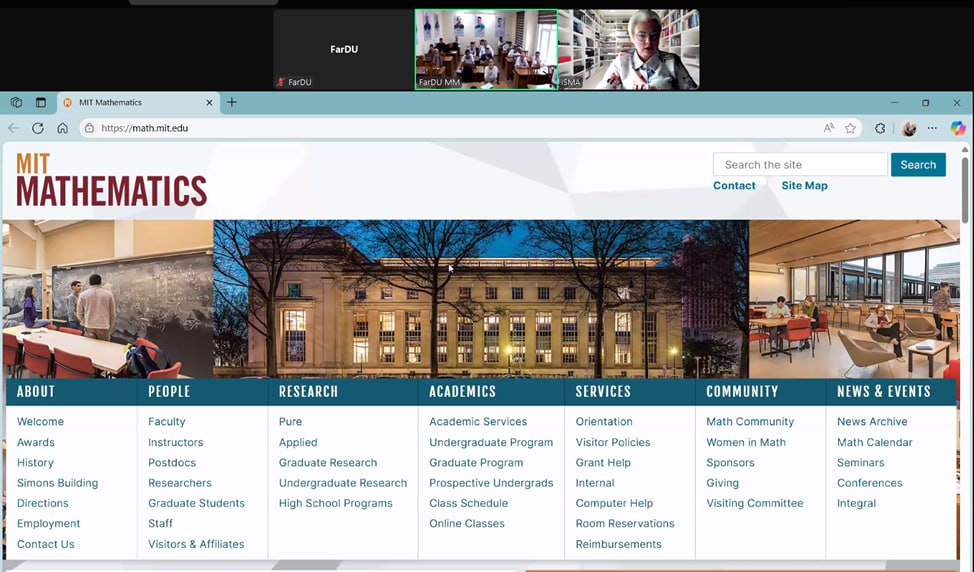Open the Orientation link
The height and width of the screenshot is (572, 974).
604,422
